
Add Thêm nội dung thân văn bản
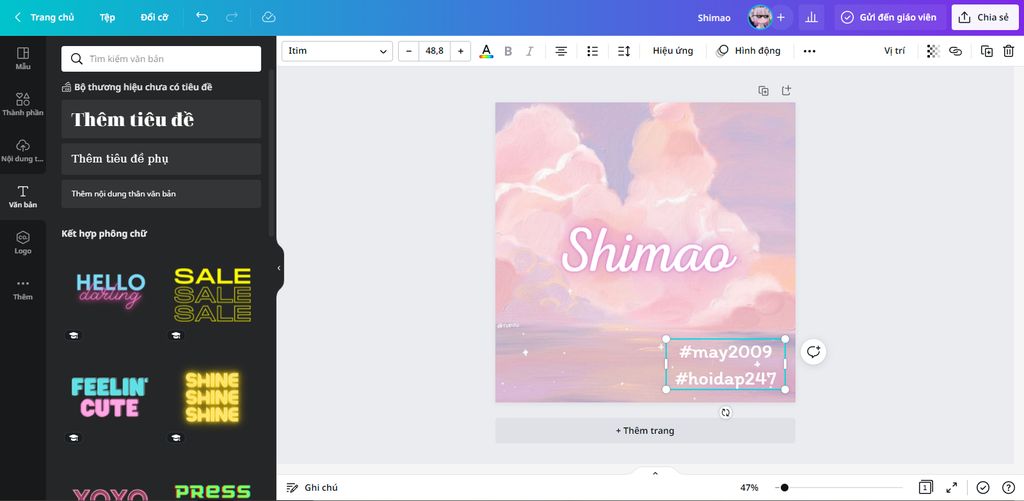tap(161, 194)
